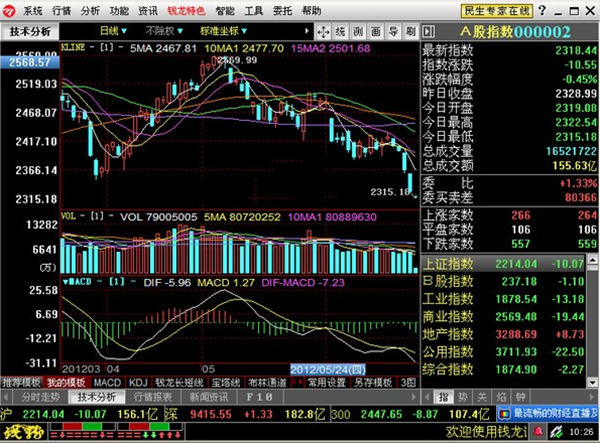This screenshot has height=443, width=600.
Task: Switch to the 技术分析 bottom tab
Action: point(97,397)
